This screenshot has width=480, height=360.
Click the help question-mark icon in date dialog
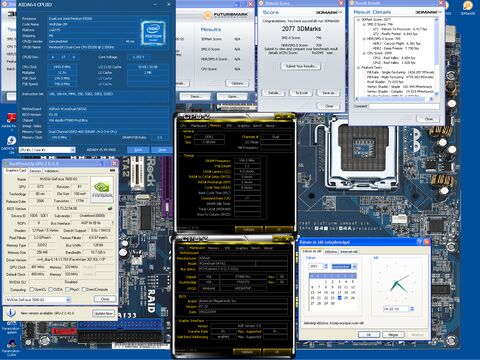tap(420, 242)
